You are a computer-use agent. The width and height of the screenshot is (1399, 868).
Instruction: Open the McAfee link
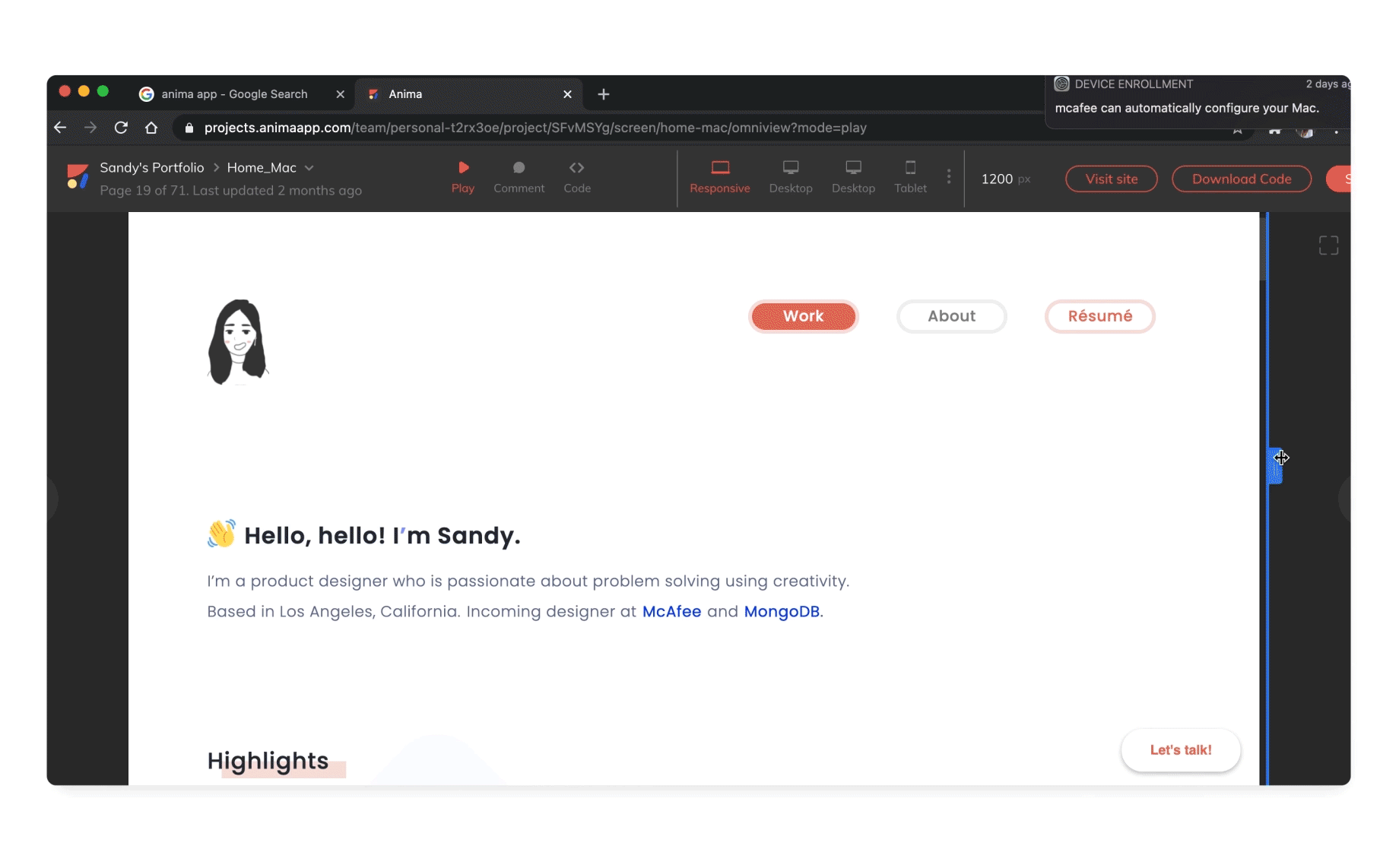pos(671,612)
